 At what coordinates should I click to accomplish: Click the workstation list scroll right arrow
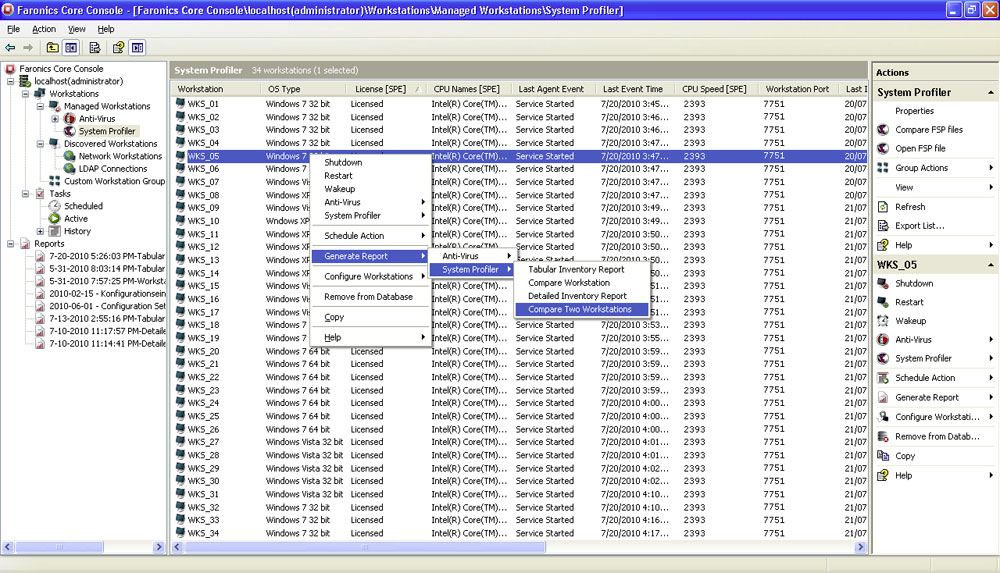point(861,547)
